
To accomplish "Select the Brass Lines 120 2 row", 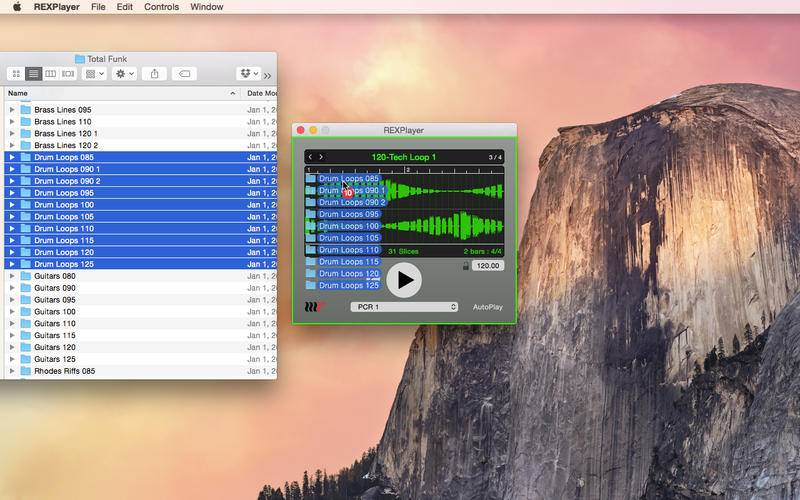I will 140,145.
